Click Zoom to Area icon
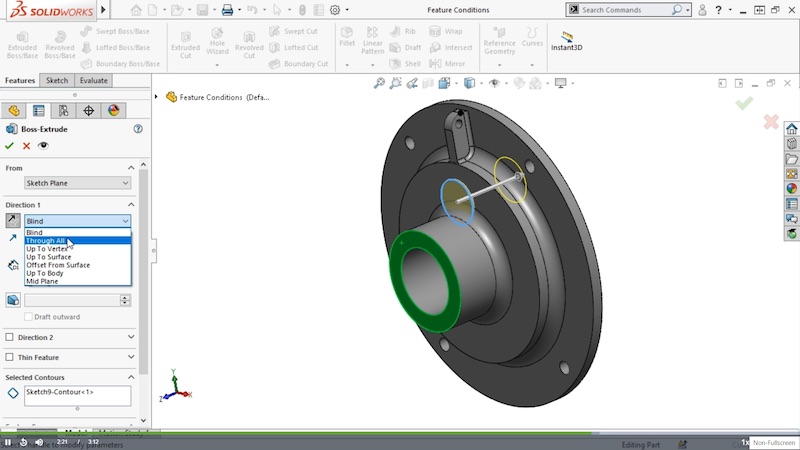This screenshot has height=450, width=800. pyautogui.click(x=395, y=83)
